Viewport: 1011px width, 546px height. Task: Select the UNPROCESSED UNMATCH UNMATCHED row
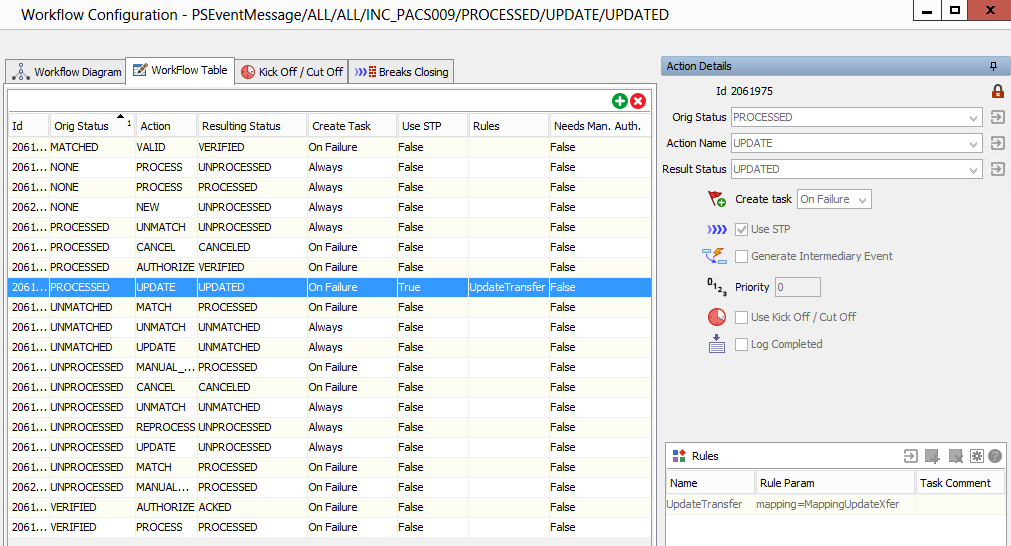coord(329,407)
